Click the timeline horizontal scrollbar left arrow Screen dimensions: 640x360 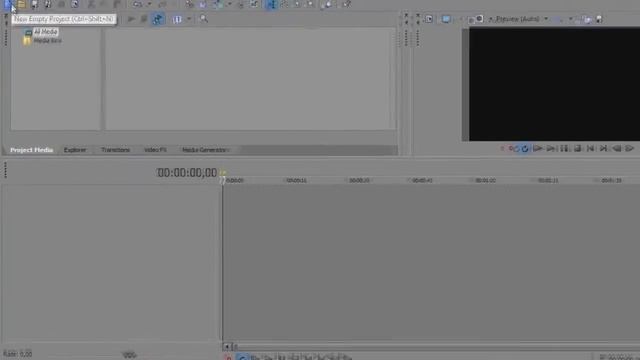227,347
